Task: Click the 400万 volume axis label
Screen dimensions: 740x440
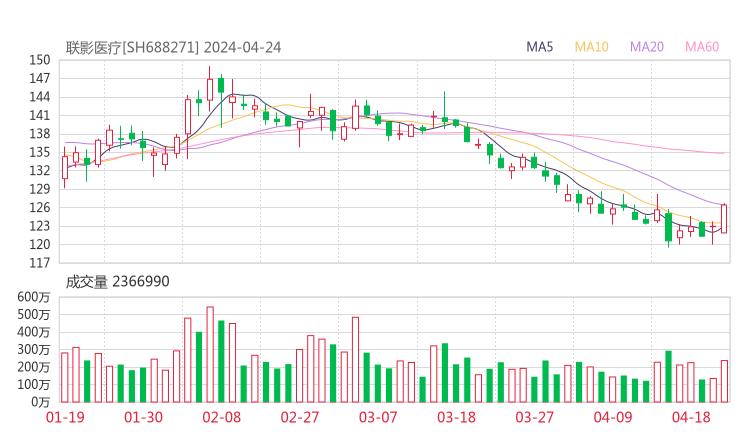Action: tap(34, 332)
